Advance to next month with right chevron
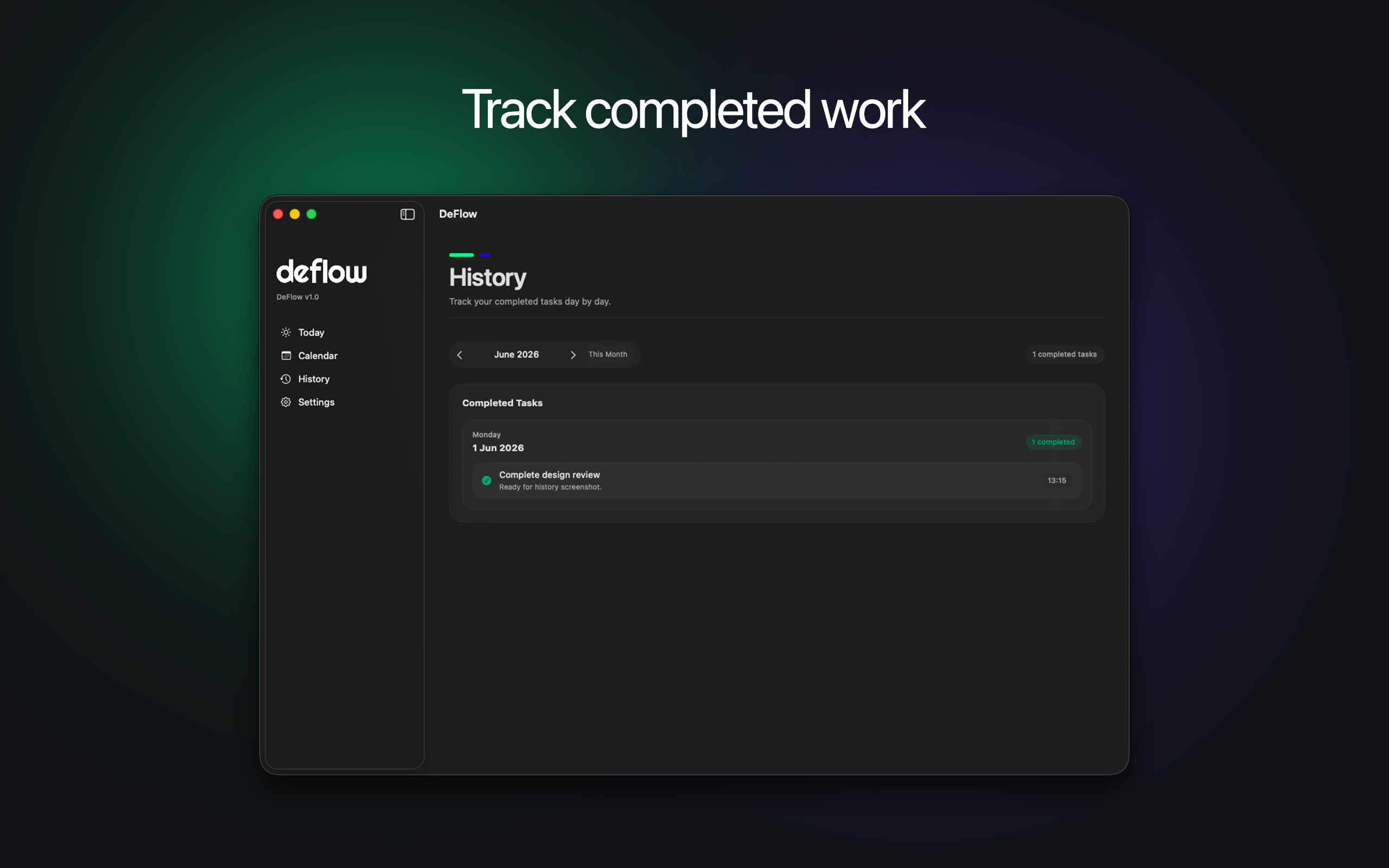 (x=573, y=355)
